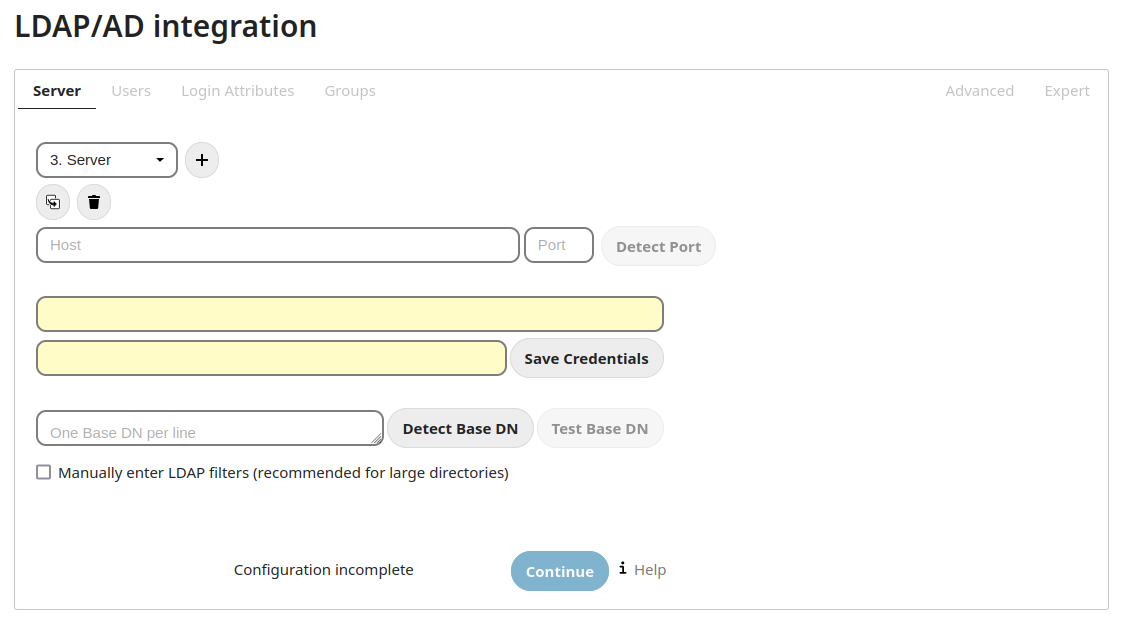The height and width of the screenshot is (625, 1122).
Task: Click the "One Base DN per line" field
Action: pos(209,428)
